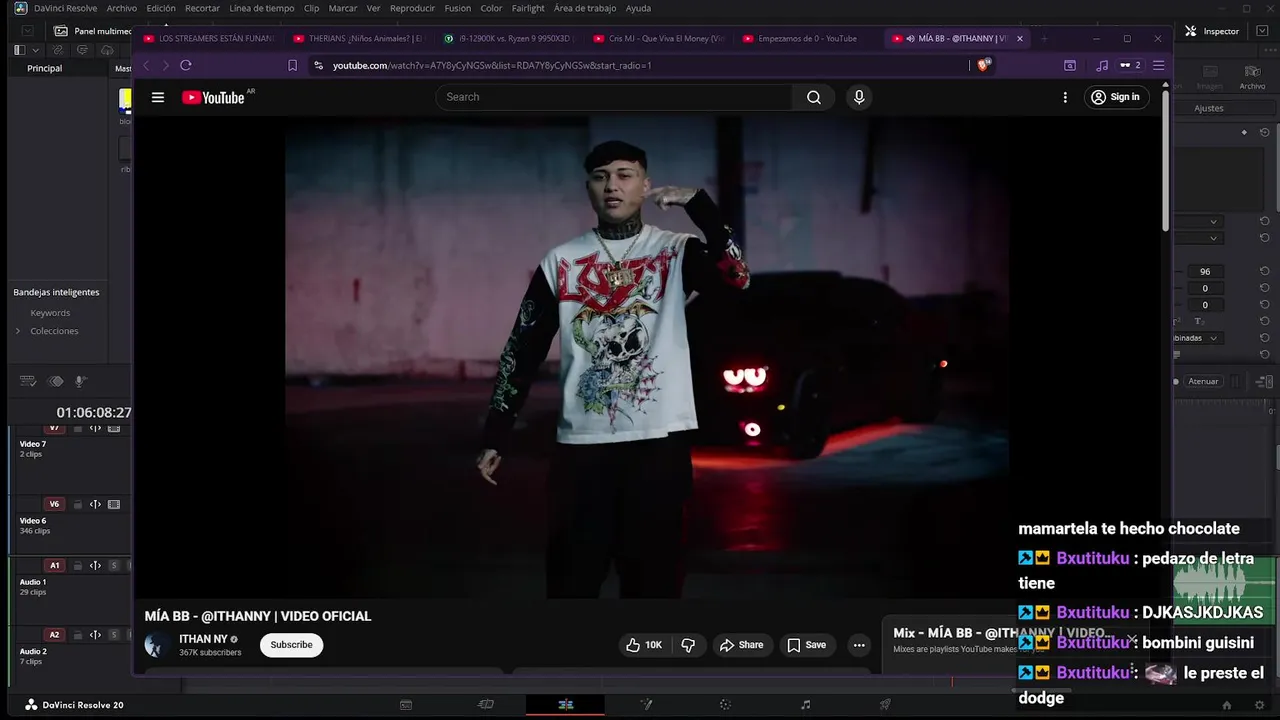The image size is (1280, 720).
Task: Switch to the THERIANS browser tab
Action: tap(357, 38)
